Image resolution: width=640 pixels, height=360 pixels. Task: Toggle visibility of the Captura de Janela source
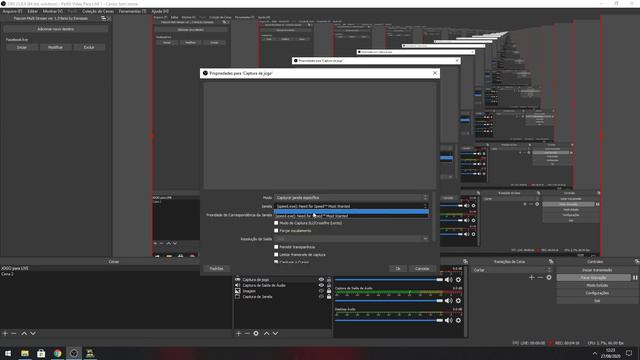point(321,297)
